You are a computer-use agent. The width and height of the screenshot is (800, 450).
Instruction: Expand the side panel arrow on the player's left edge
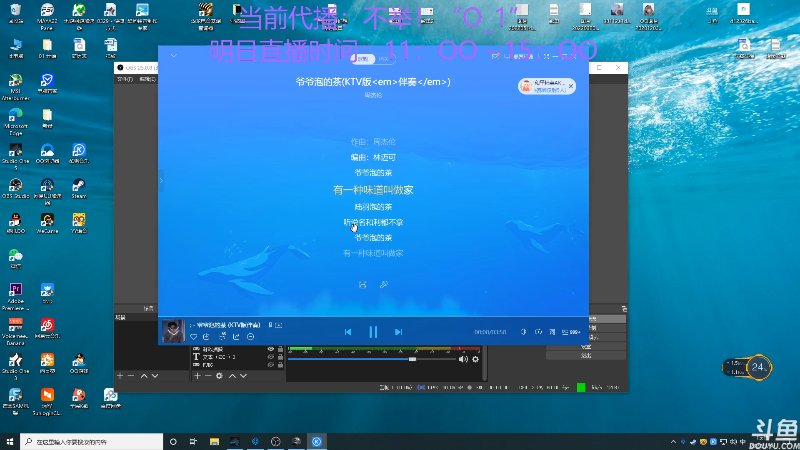click(x=161, y=180)
